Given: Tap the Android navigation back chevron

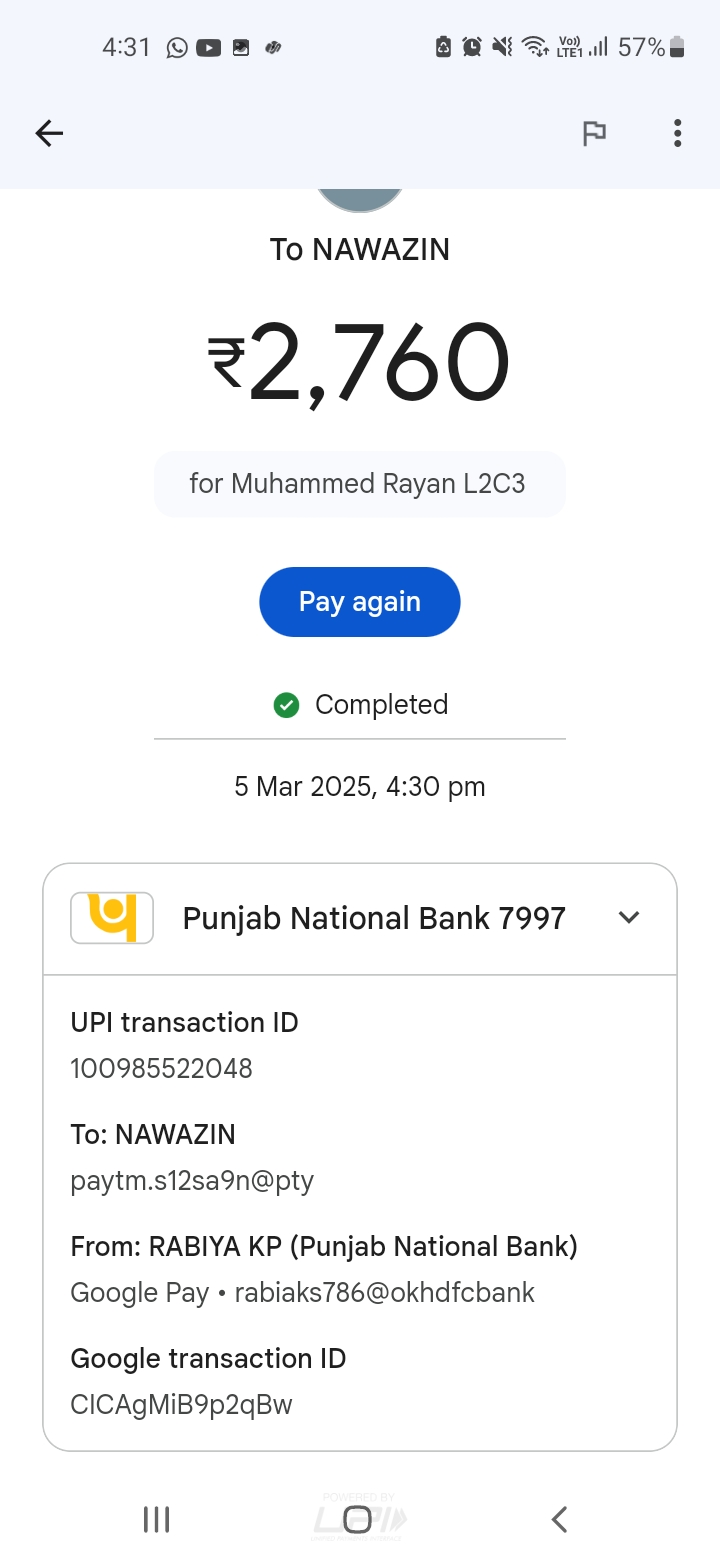Looking at the screenshot, I should (560, 1520).
